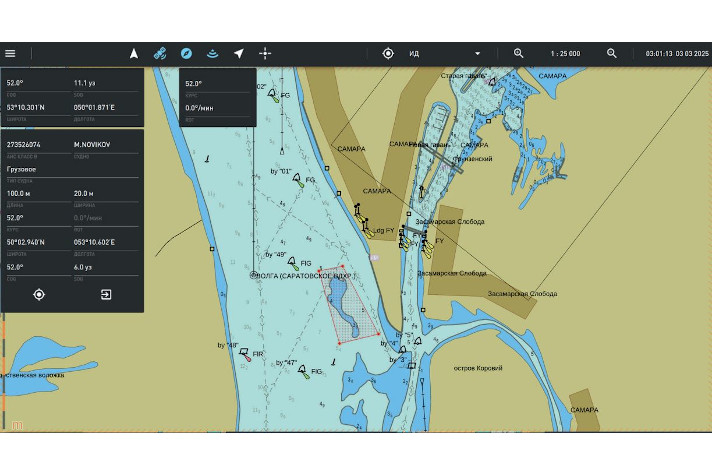Click the date and time display
This screenshot has height=475, width=712.
[676, 53]
